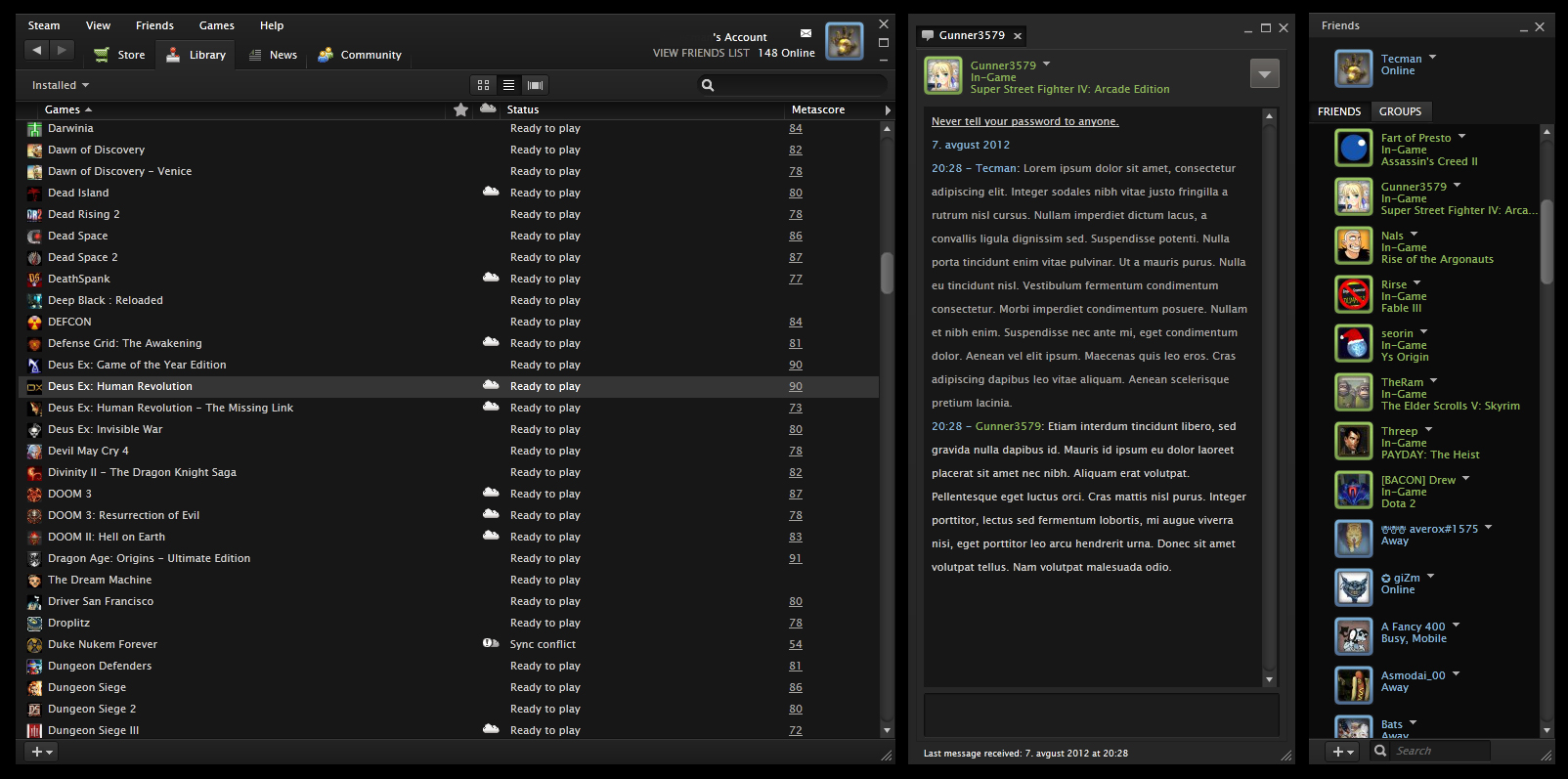Click VIEW FRIENDS LIST link
1568x779 pixels.
coord(701,53)
